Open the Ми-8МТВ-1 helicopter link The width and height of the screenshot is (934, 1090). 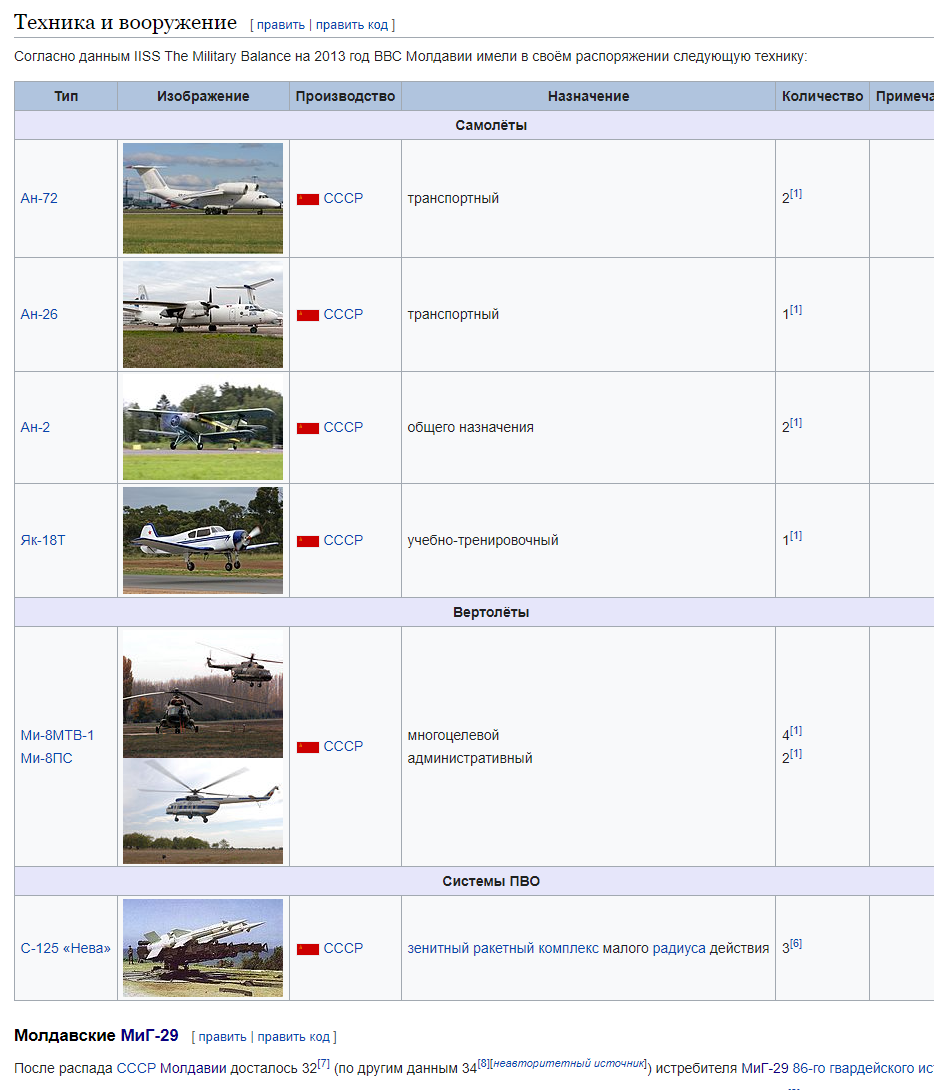pos(57,735)
